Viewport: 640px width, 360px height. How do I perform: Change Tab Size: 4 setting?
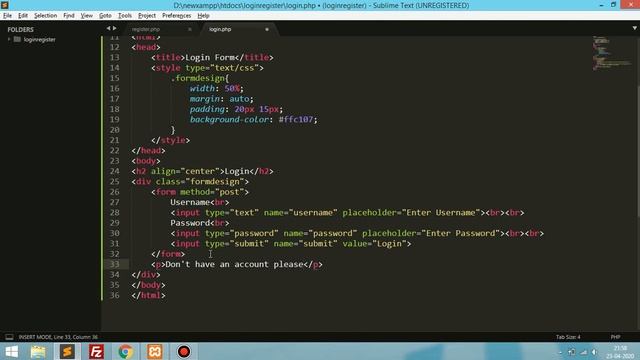click(x=568, y=337)
